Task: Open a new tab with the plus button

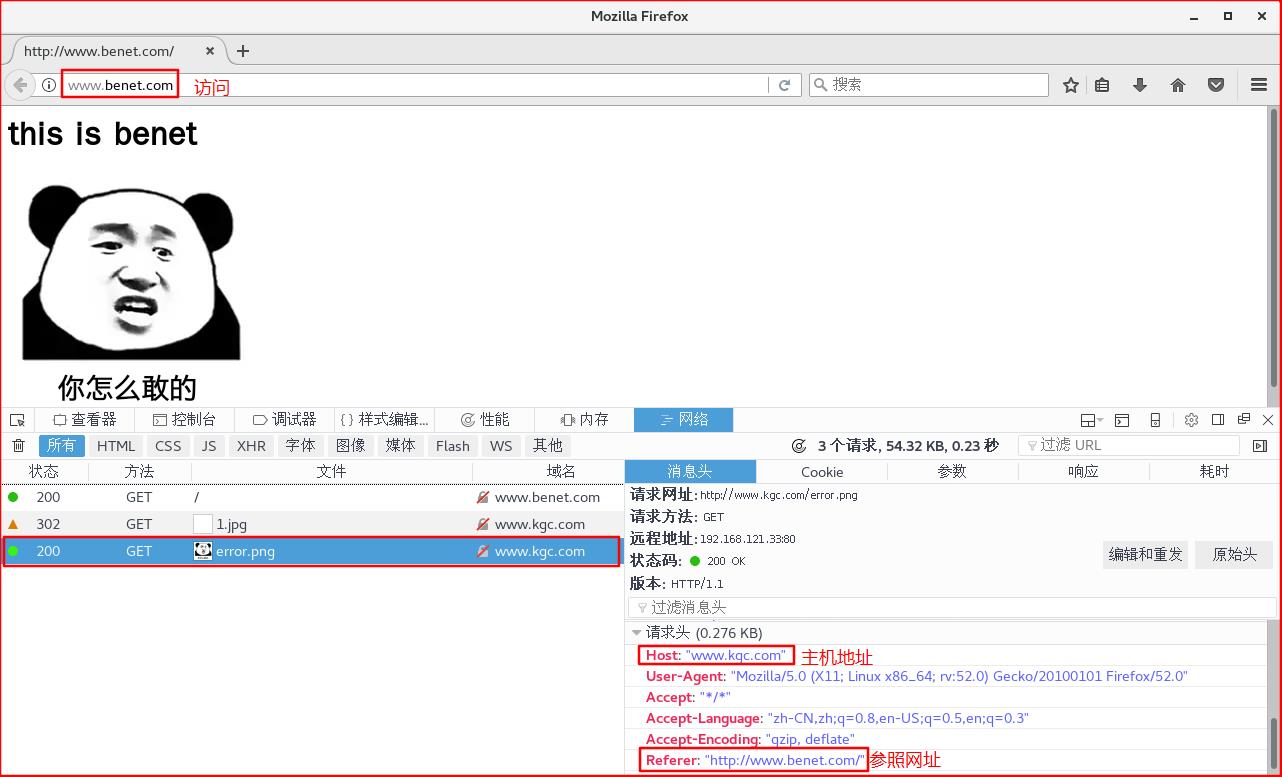Action: [x=242, y=51]
